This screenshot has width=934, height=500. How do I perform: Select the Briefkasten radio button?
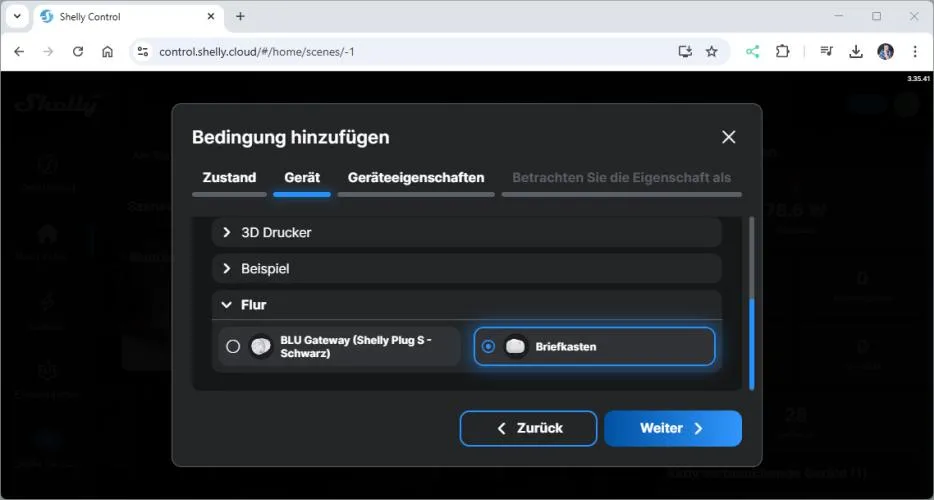click(x=488, y=346)
